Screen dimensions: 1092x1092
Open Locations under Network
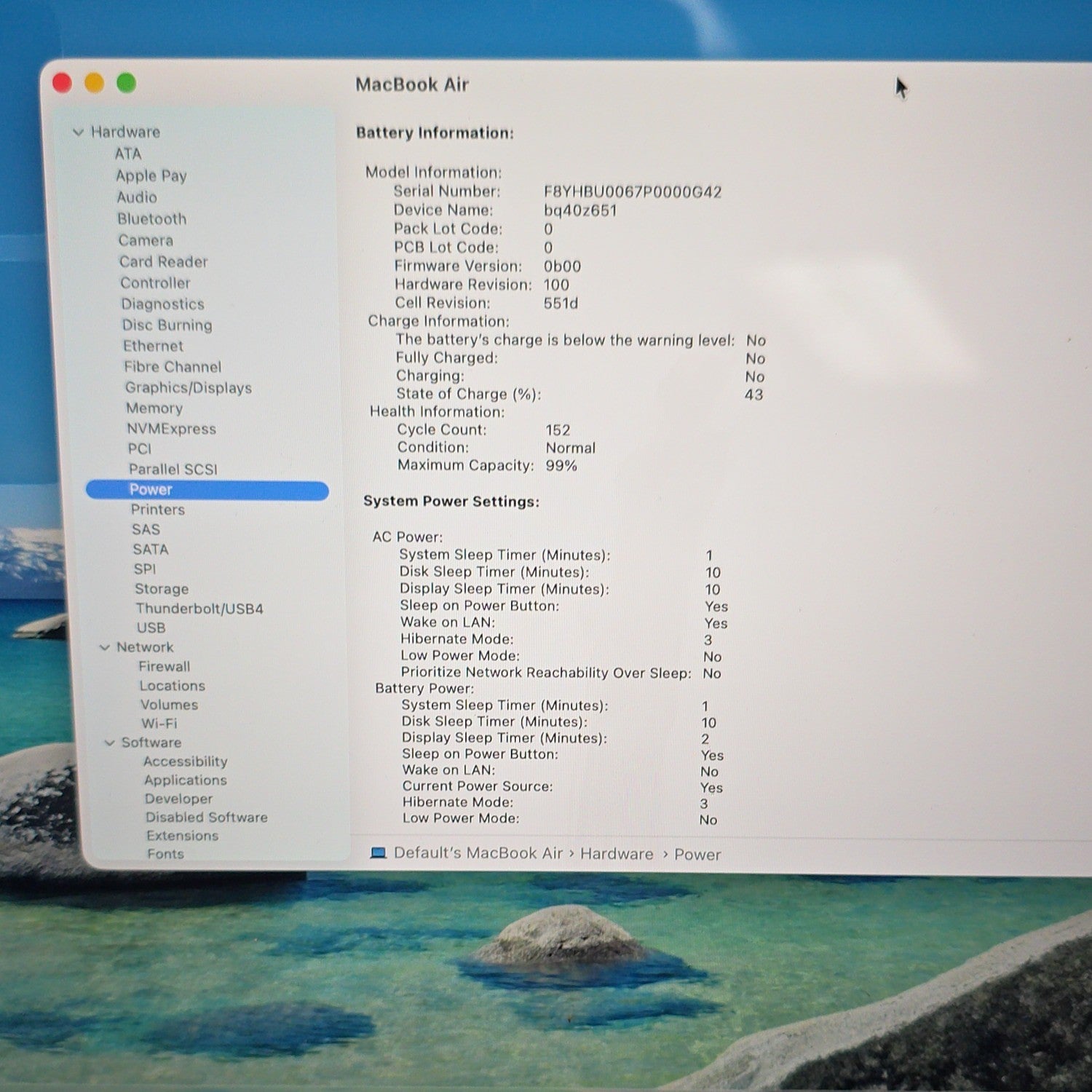173,686
